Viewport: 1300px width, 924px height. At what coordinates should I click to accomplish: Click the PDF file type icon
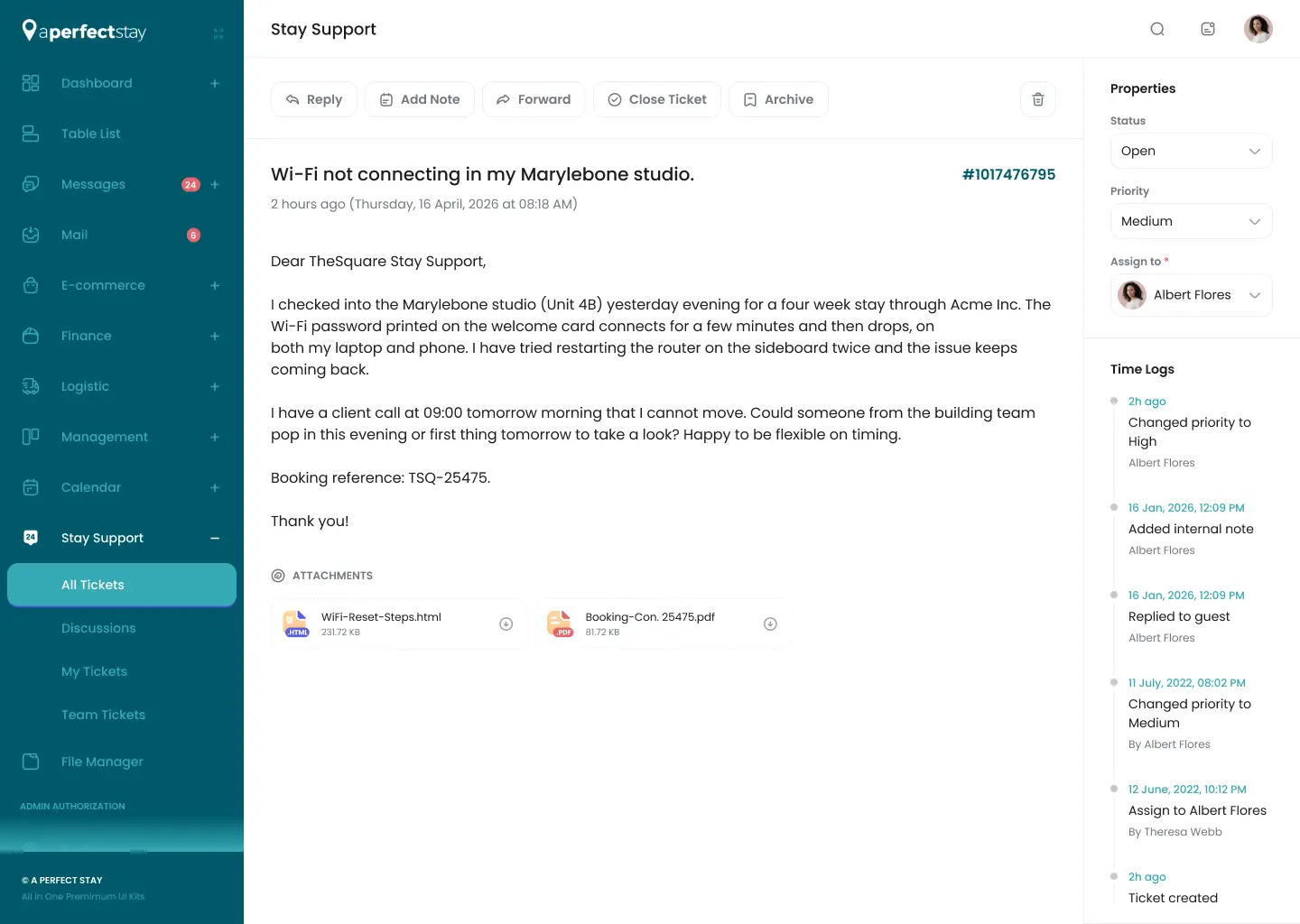point(560,624)
